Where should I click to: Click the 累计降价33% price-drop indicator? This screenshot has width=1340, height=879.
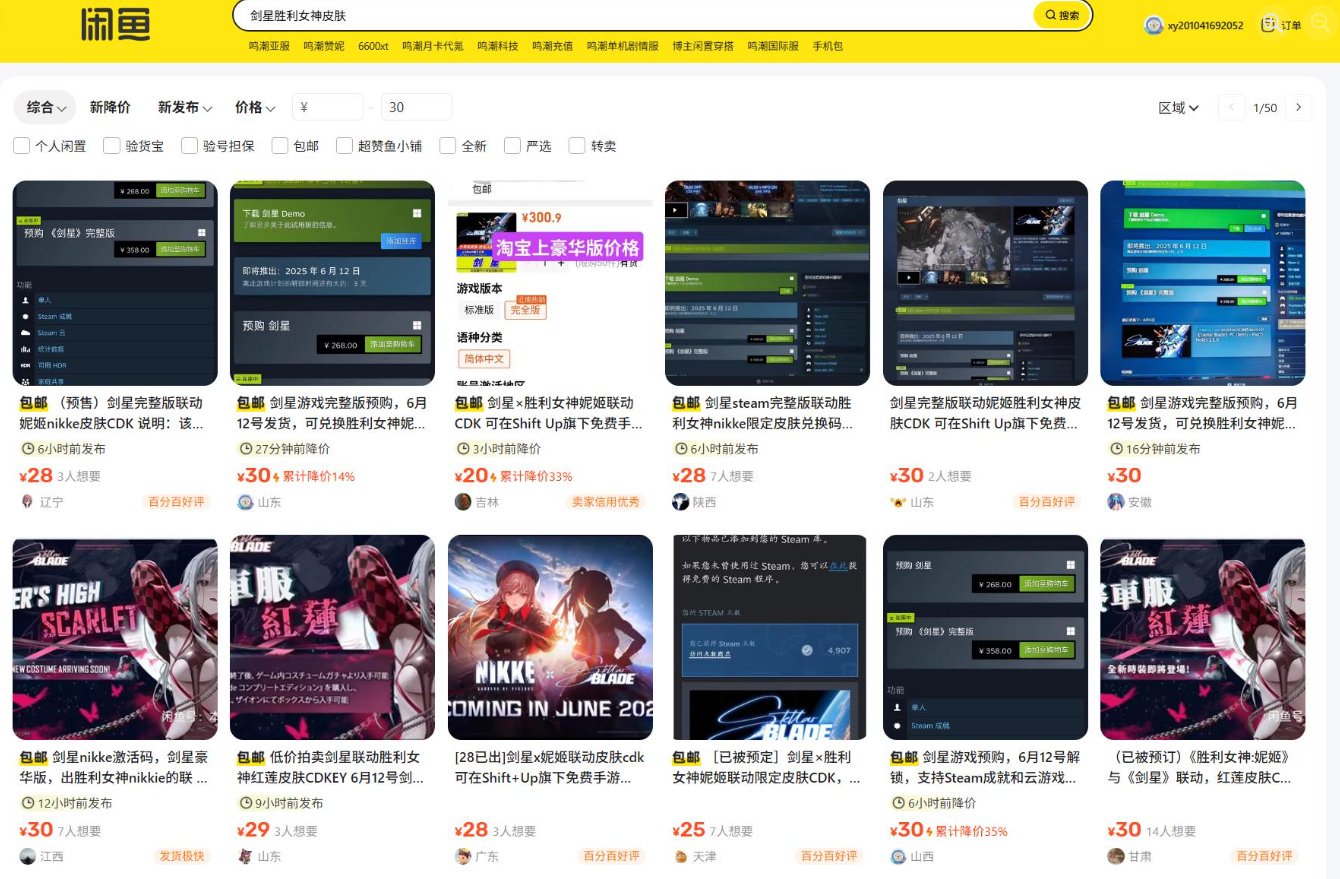click(x=532, y=476)
